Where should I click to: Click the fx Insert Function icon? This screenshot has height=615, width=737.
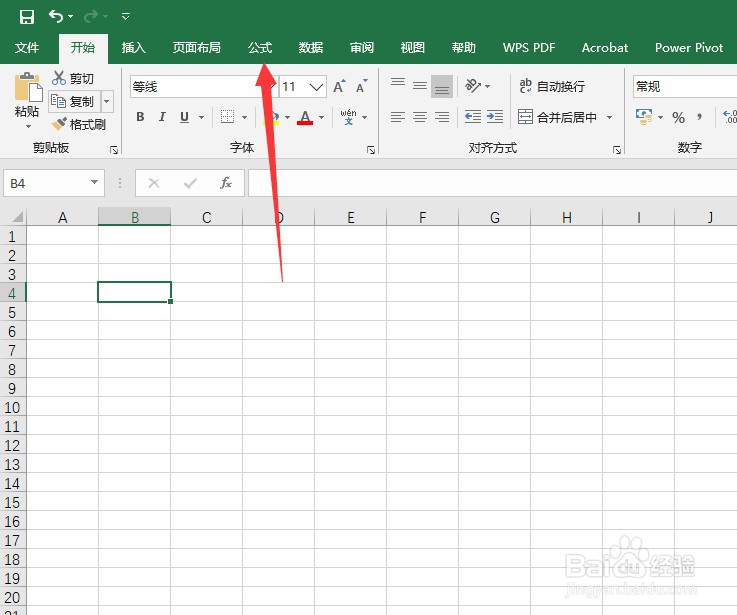(x=226, y=183)
